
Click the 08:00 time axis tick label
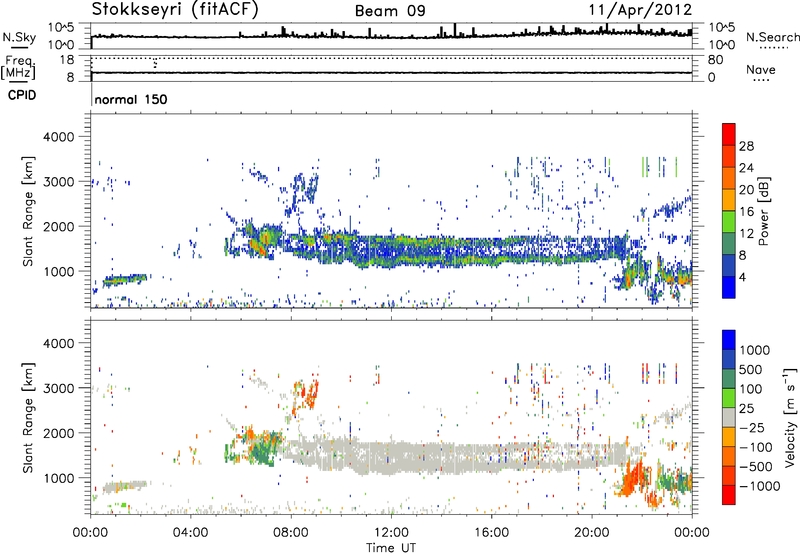(291, 533)
